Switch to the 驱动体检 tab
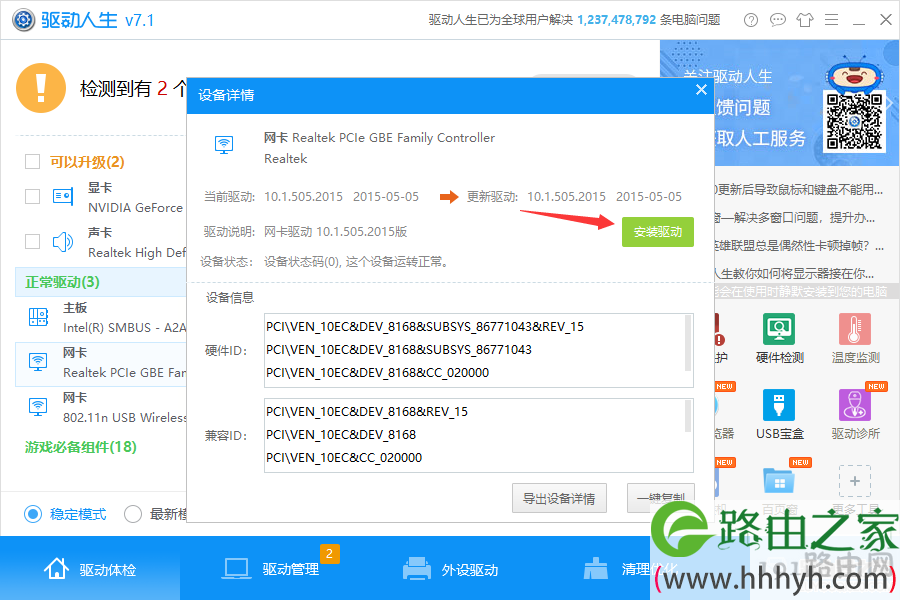This screenshot has width=900, height=600. (x=90, y=569)
